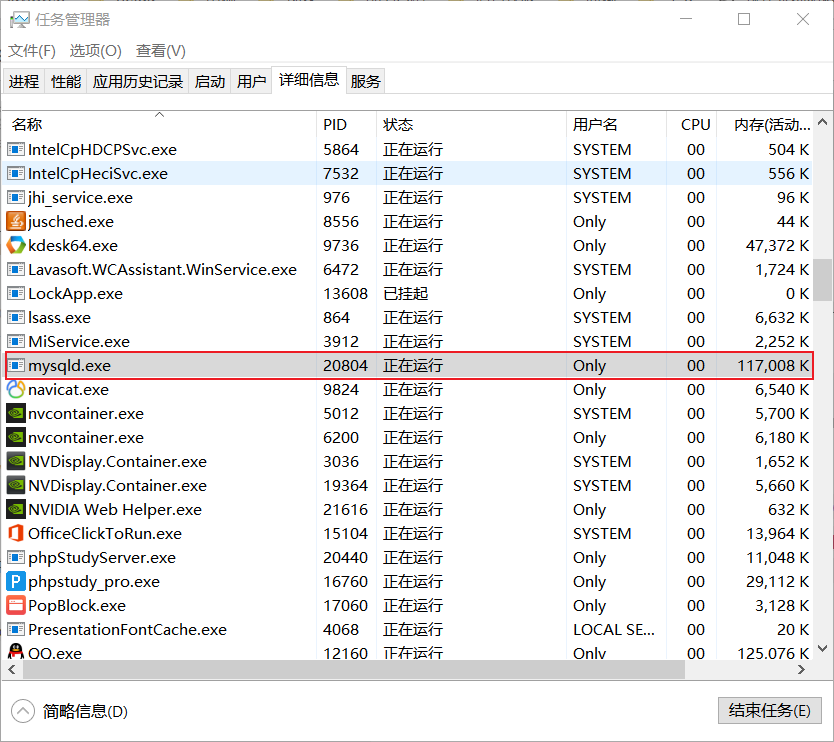Click the QQ.exe penguin icon
The width and height of the screenshot is (834, 742).
tap(16, 652)
